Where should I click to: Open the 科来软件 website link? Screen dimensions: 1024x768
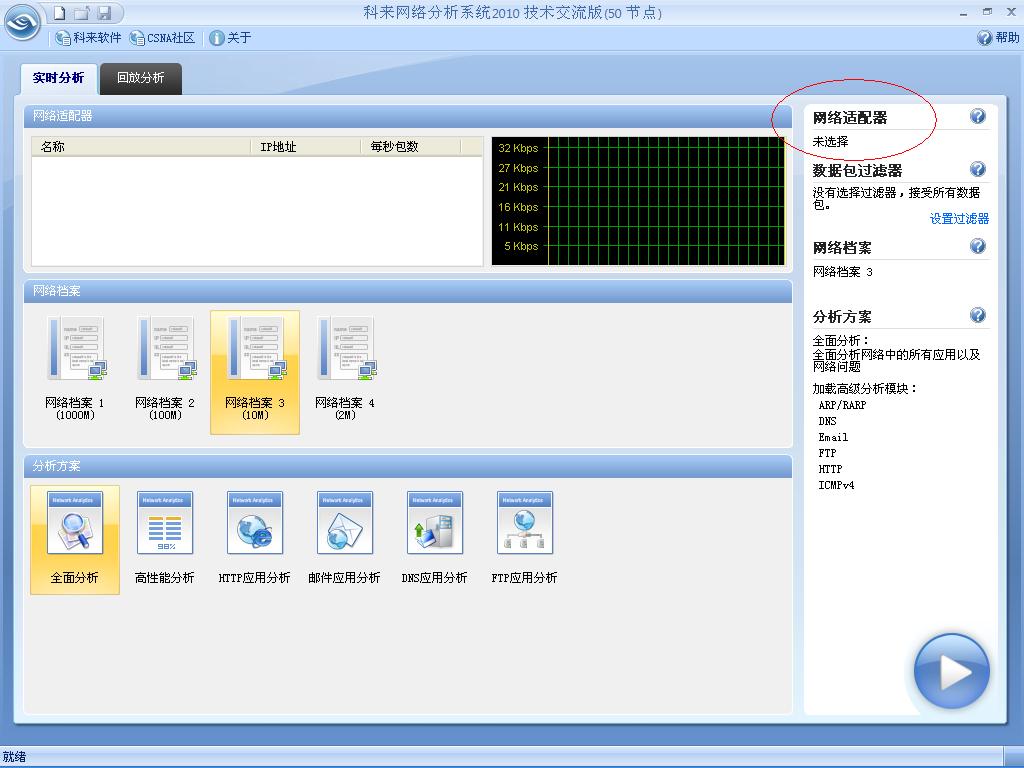coord(89,38)
